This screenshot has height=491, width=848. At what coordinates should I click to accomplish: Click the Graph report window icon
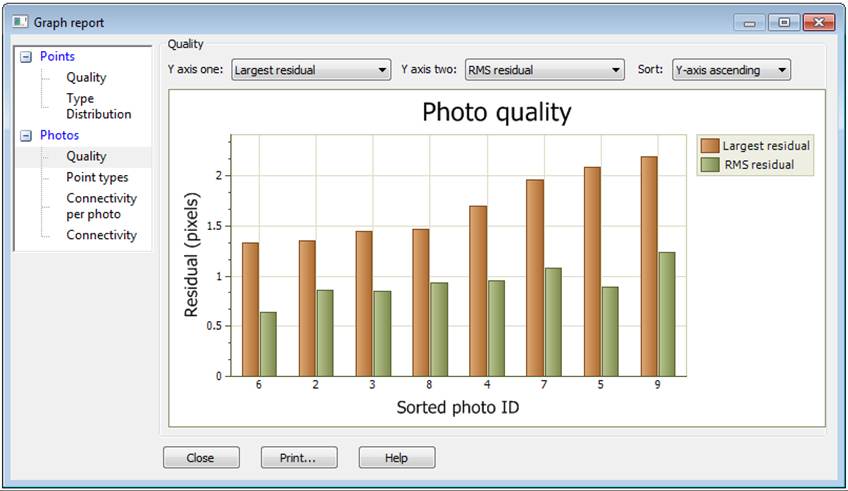tap(21, 22)
